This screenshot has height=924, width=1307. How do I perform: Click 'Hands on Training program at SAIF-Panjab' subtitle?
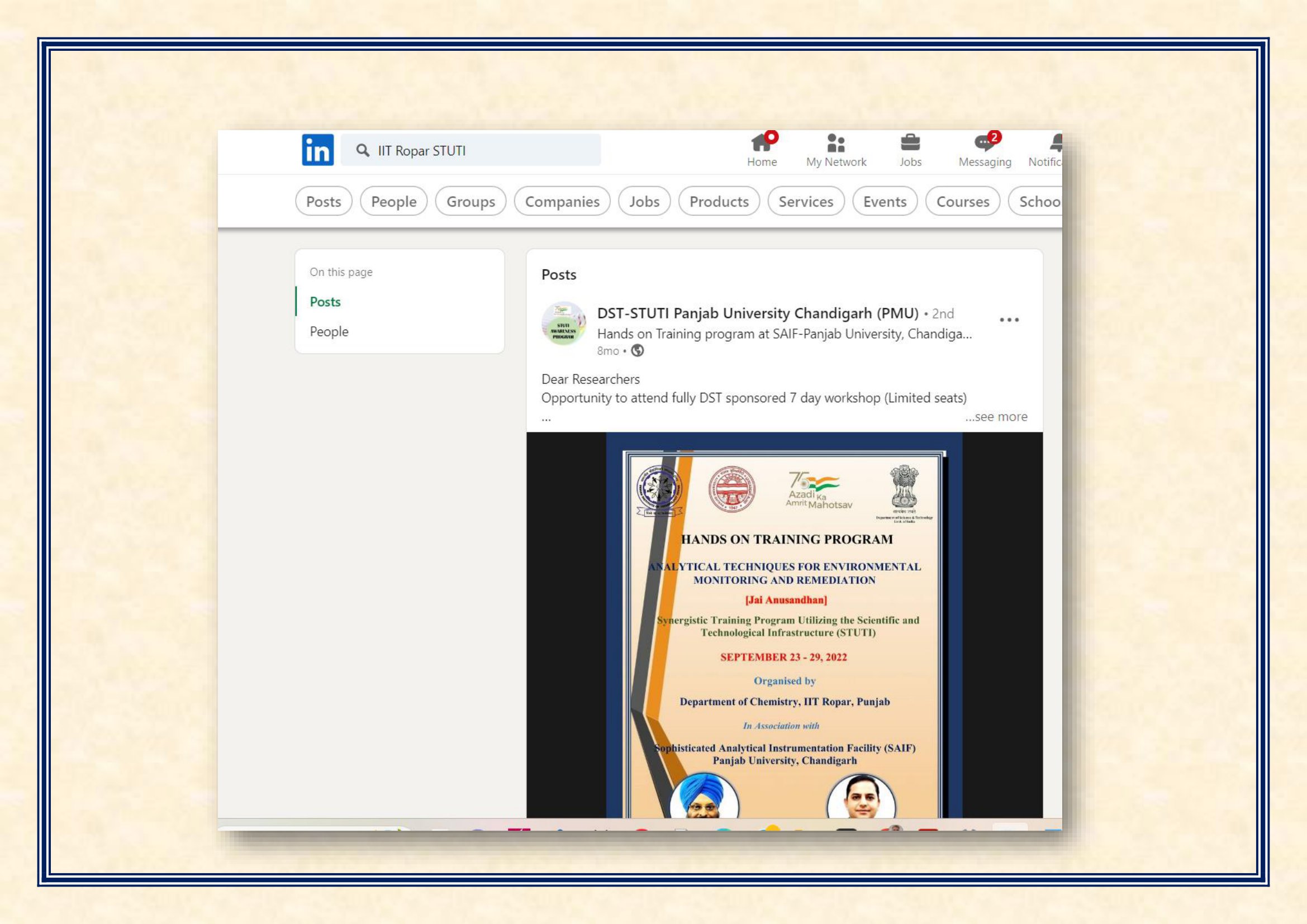point(784,334)
